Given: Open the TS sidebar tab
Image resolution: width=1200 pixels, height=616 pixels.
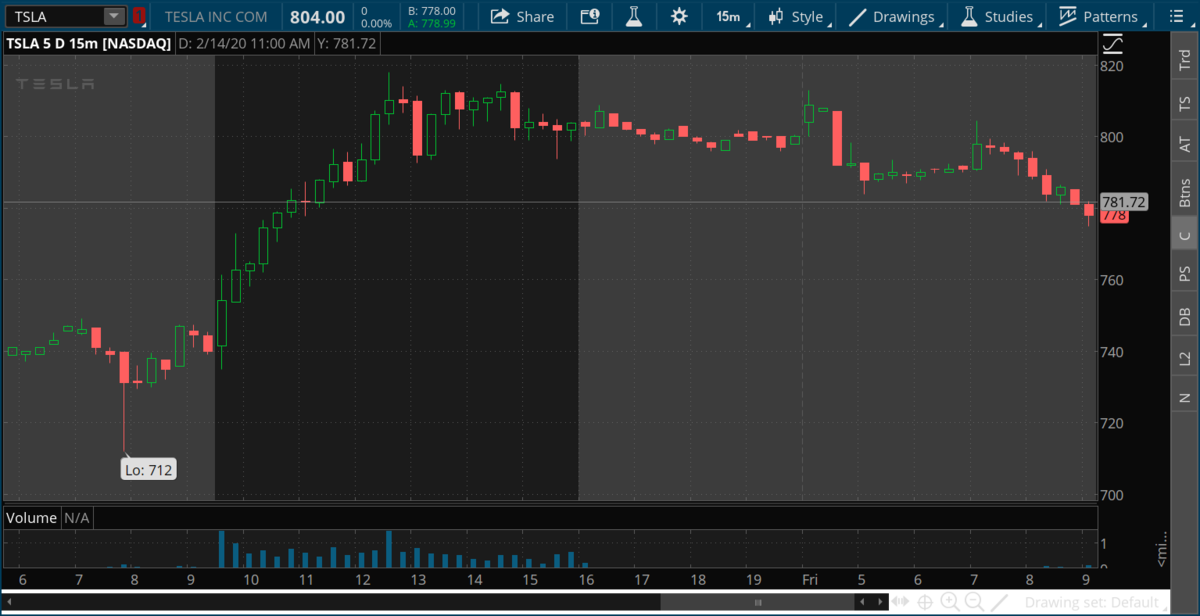Looking at the screenshot, I should coord(1185,103).
